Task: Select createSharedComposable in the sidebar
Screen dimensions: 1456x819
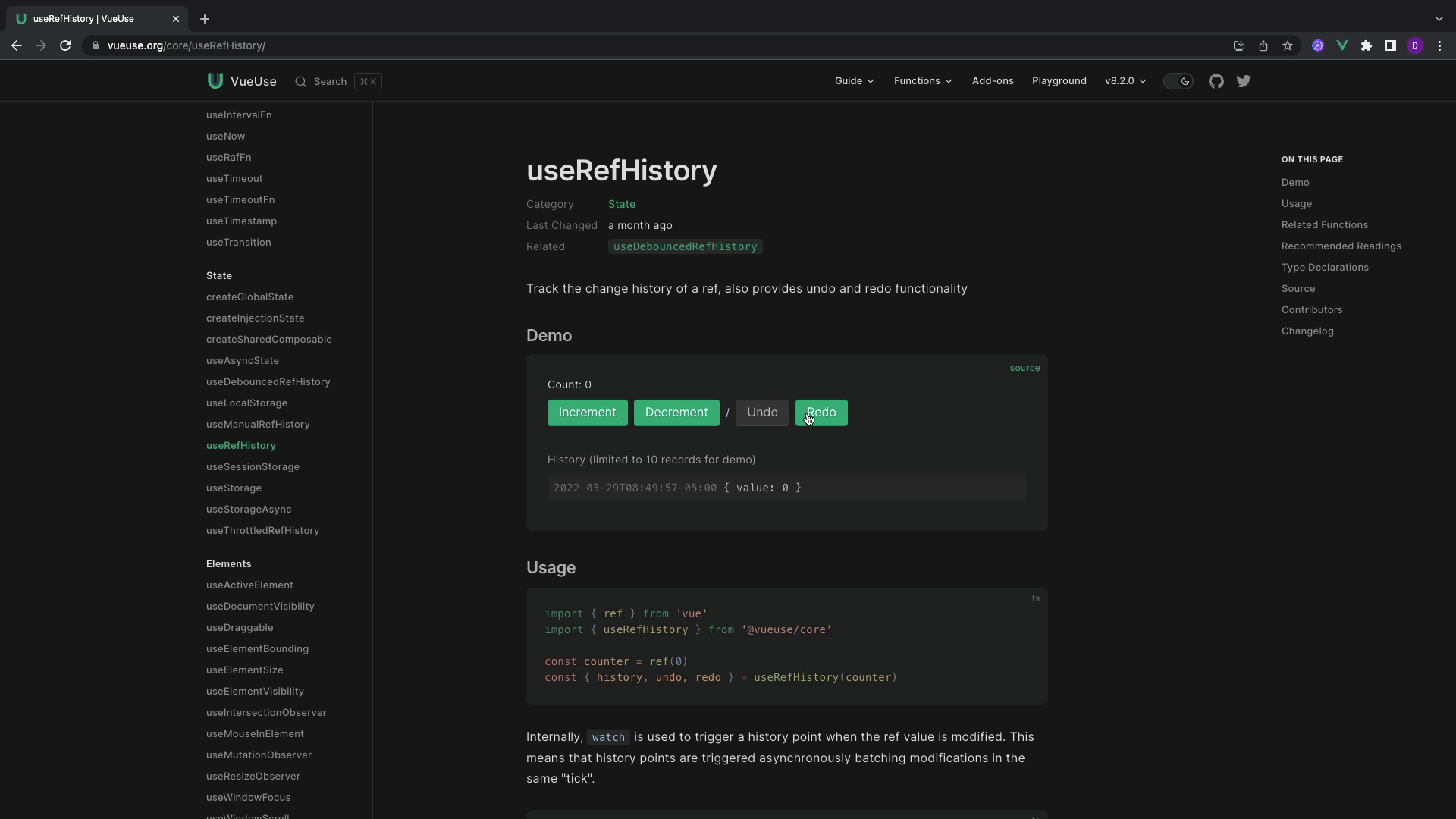Action: click(269, 340)
